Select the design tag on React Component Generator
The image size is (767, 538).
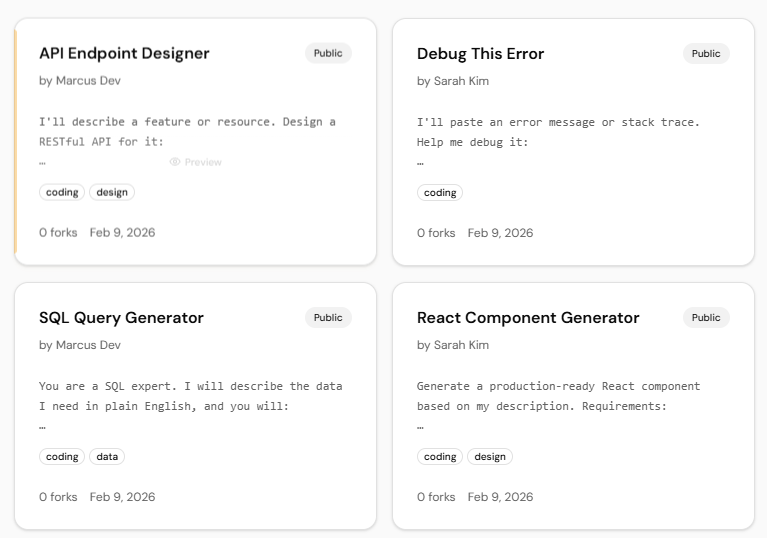point(490,456)
